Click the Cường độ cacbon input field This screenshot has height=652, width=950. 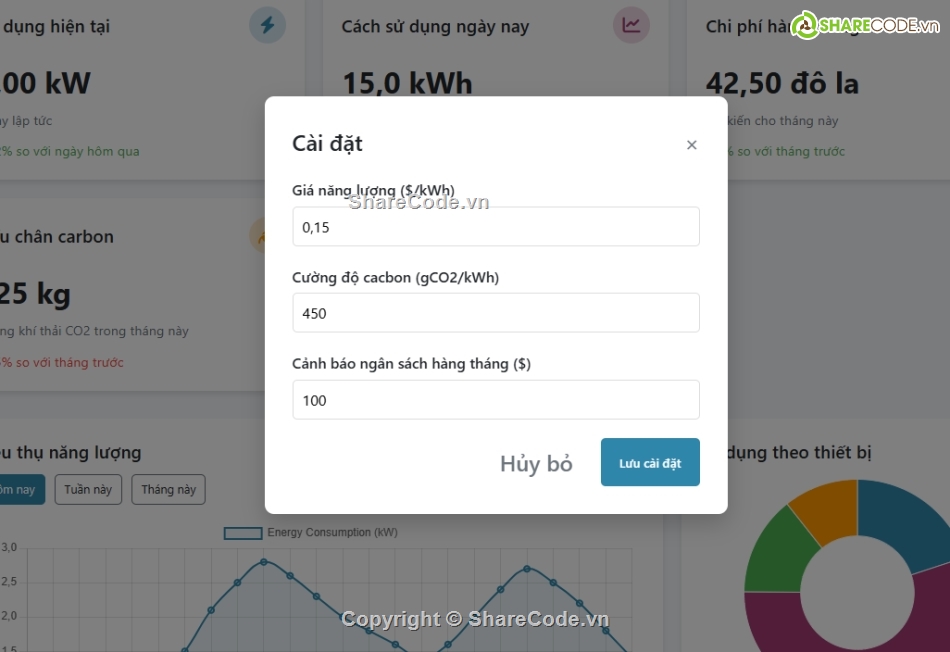[495, 313]
